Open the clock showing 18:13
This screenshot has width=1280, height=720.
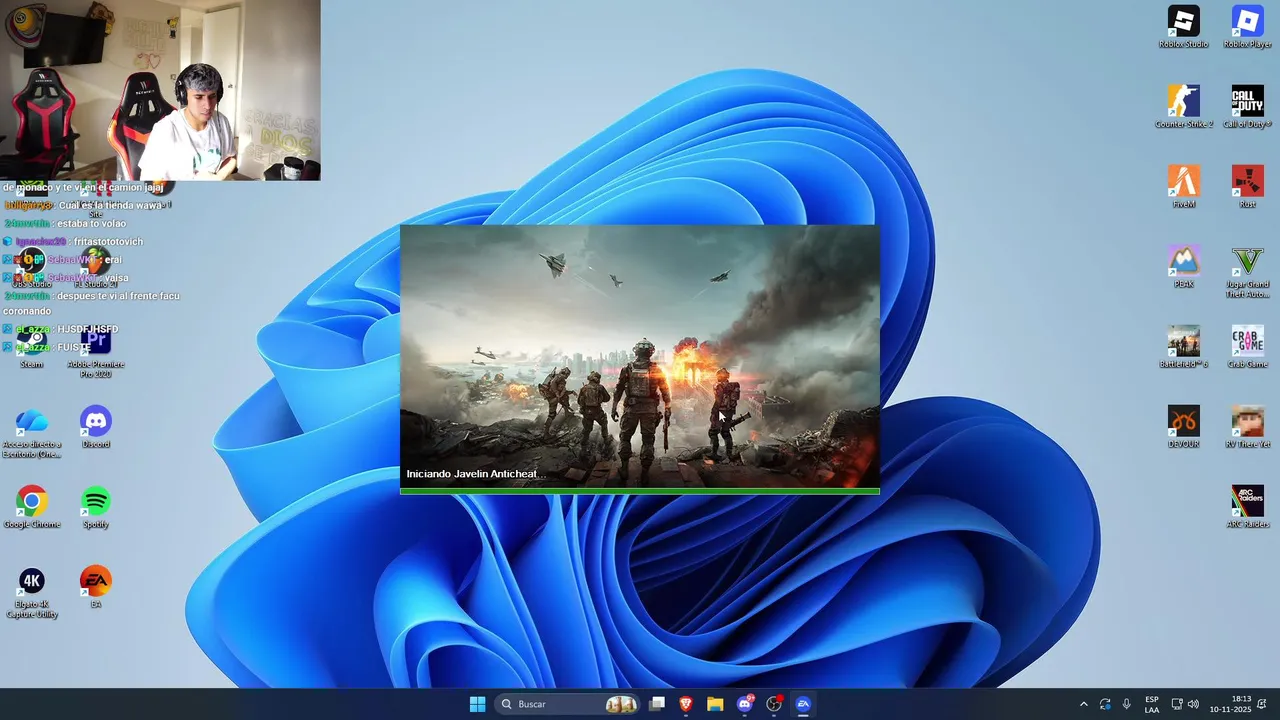tap(1230, 704)
